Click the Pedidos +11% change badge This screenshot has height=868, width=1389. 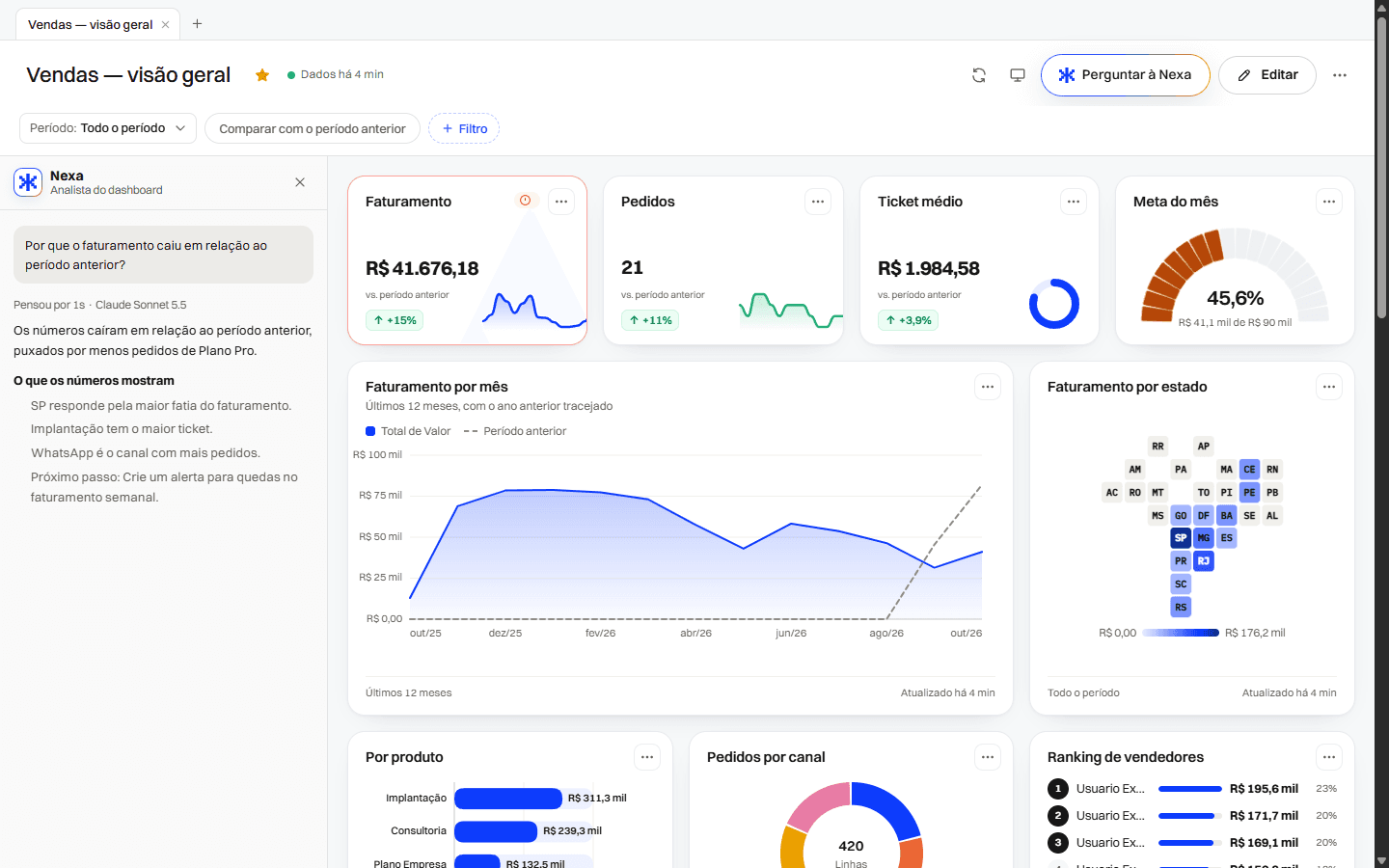point(651,320)
